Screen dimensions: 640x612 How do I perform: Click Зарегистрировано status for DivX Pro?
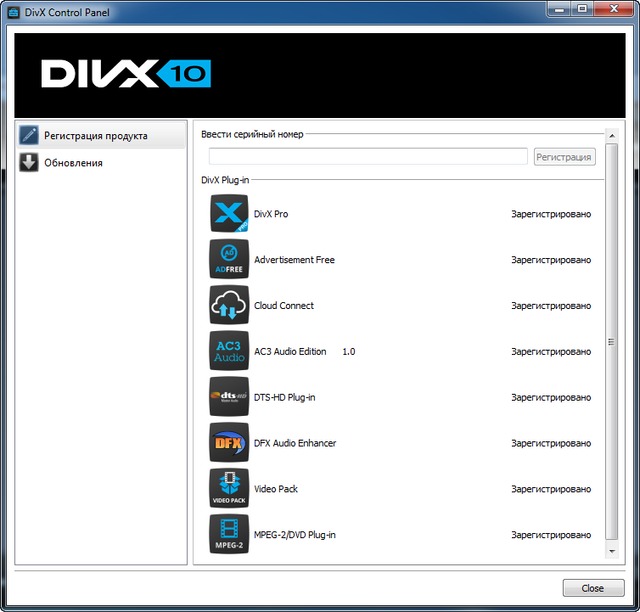pos(551,214)
